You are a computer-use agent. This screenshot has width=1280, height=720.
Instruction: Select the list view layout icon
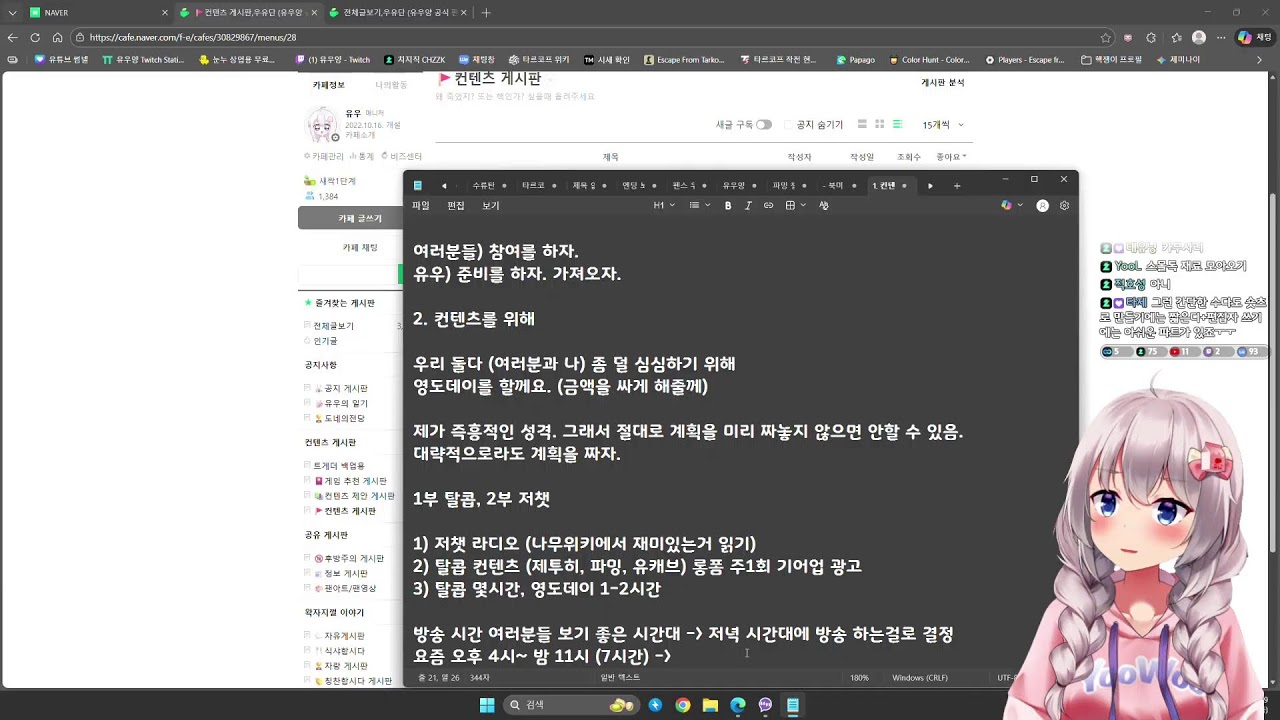tap(897, 124)
